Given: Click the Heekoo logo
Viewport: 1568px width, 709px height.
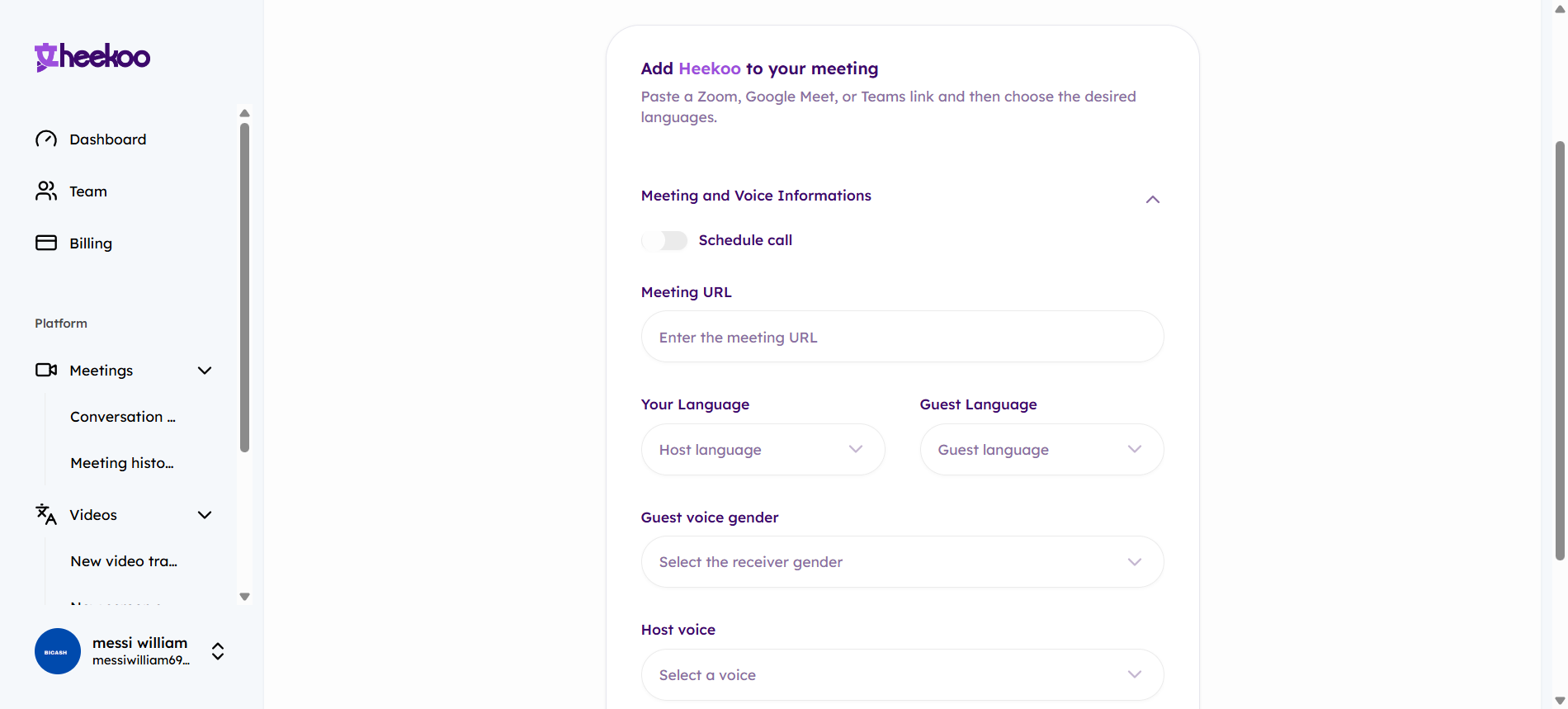Looking at the screenshot, I should click(92, 57).
